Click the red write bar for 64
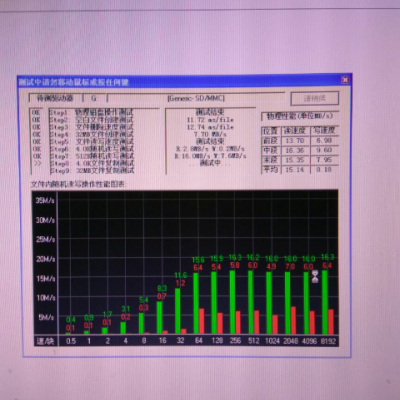400x400 pixels. pos(202,321)
